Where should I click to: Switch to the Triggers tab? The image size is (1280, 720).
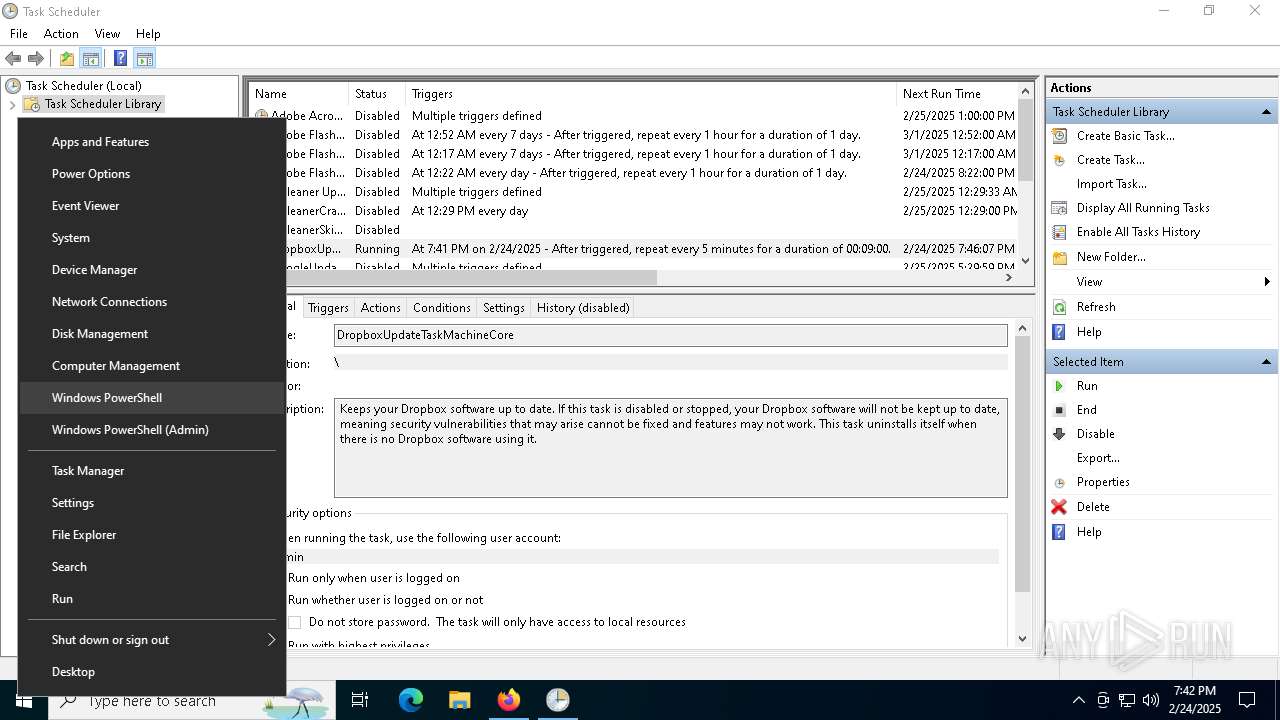(x=328, y=308)
